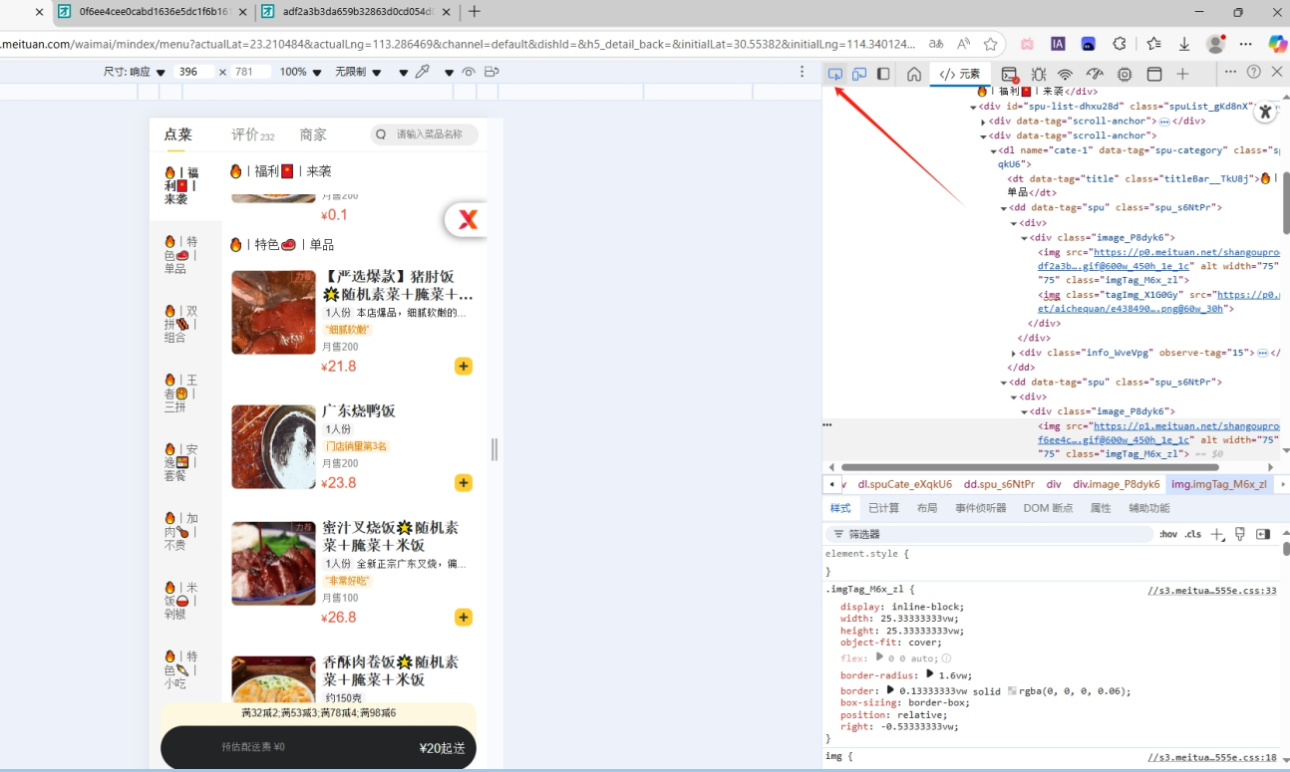
Task: Open the Sources bug icon
Action: click(x=1038, y=74)
